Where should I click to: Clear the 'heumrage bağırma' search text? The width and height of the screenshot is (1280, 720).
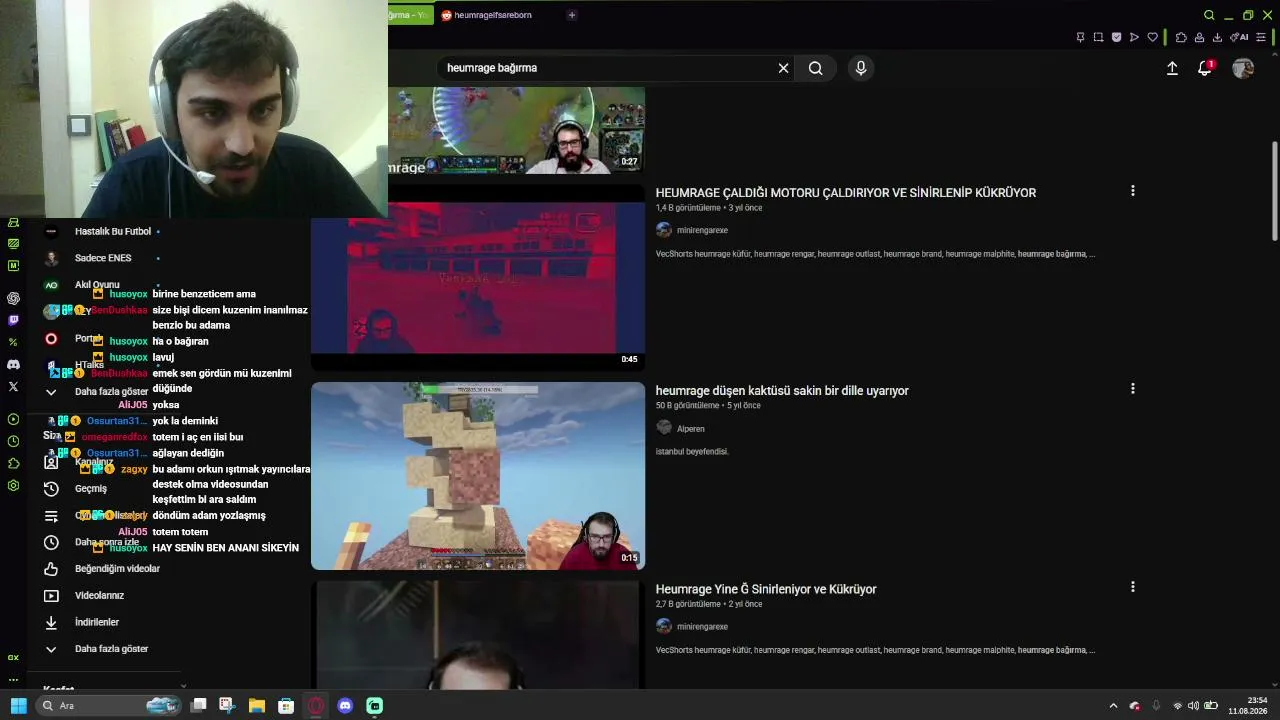click(x=783, y=68)
